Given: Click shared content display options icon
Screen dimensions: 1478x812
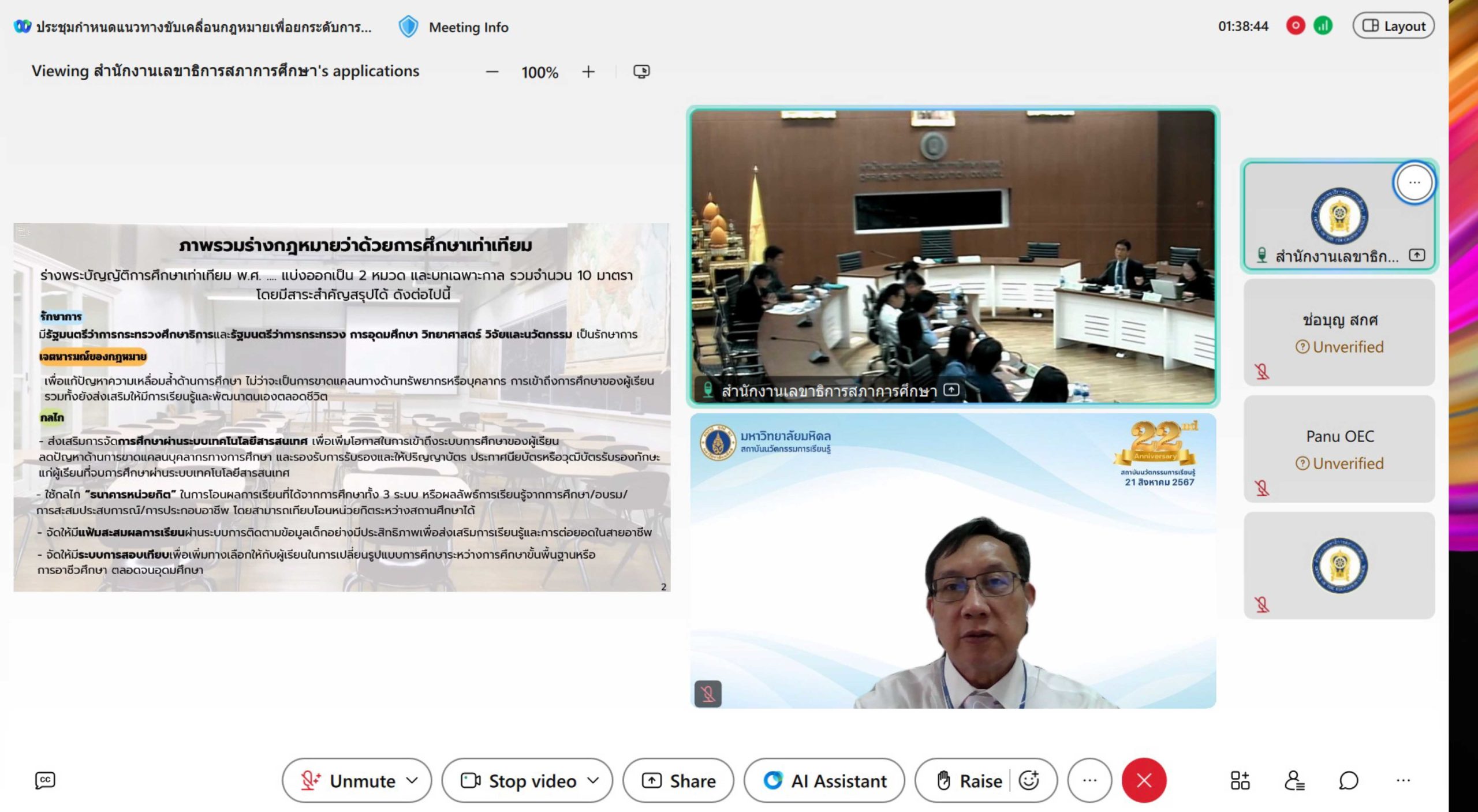Looking at the screenshot, I should coord(641,72).
